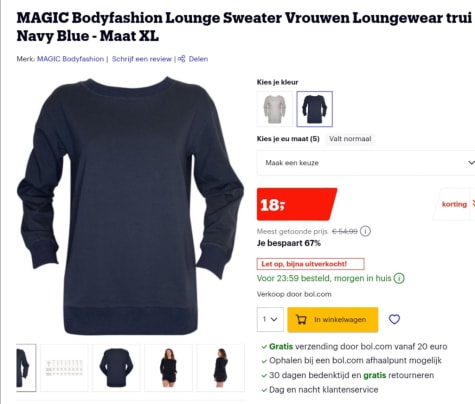Click the Delen share link
The image size is (475, 404).
(198, 59)
